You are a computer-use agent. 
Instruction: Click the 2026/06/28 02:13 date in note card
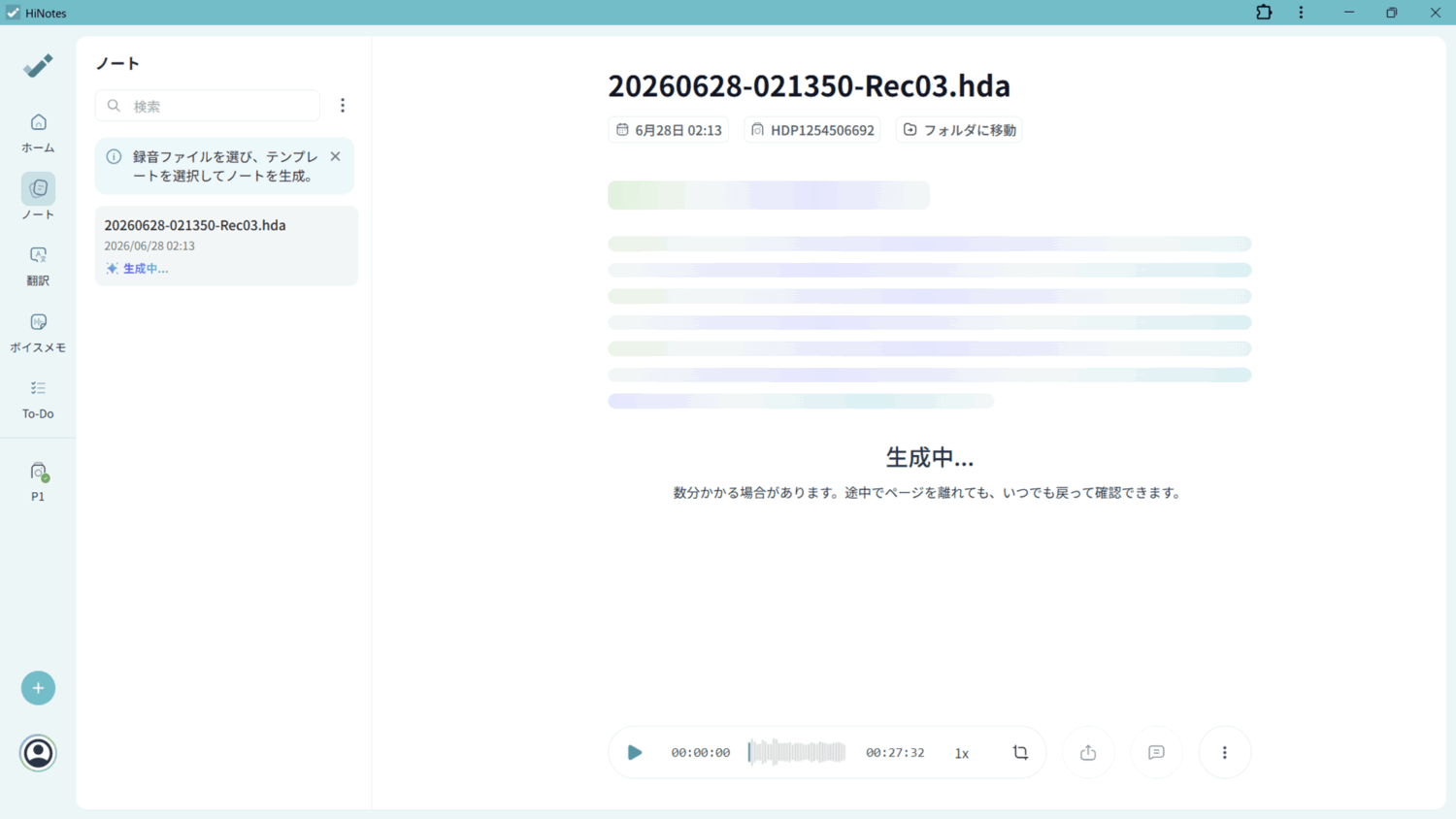pyautogui.click(x=149, y=246)
